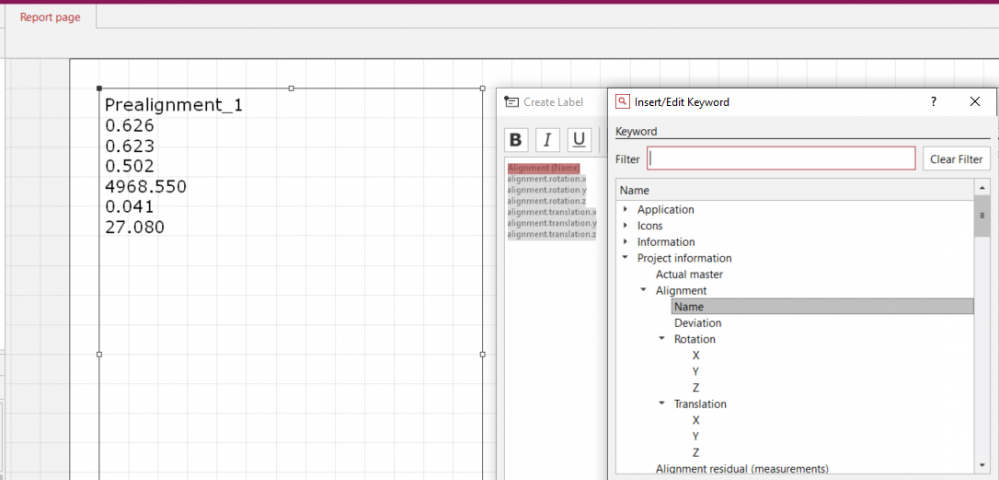Screen dimensions: 999x480
Task: Toggle bold formatting in Create Label
Action: (x=516, y=139)
